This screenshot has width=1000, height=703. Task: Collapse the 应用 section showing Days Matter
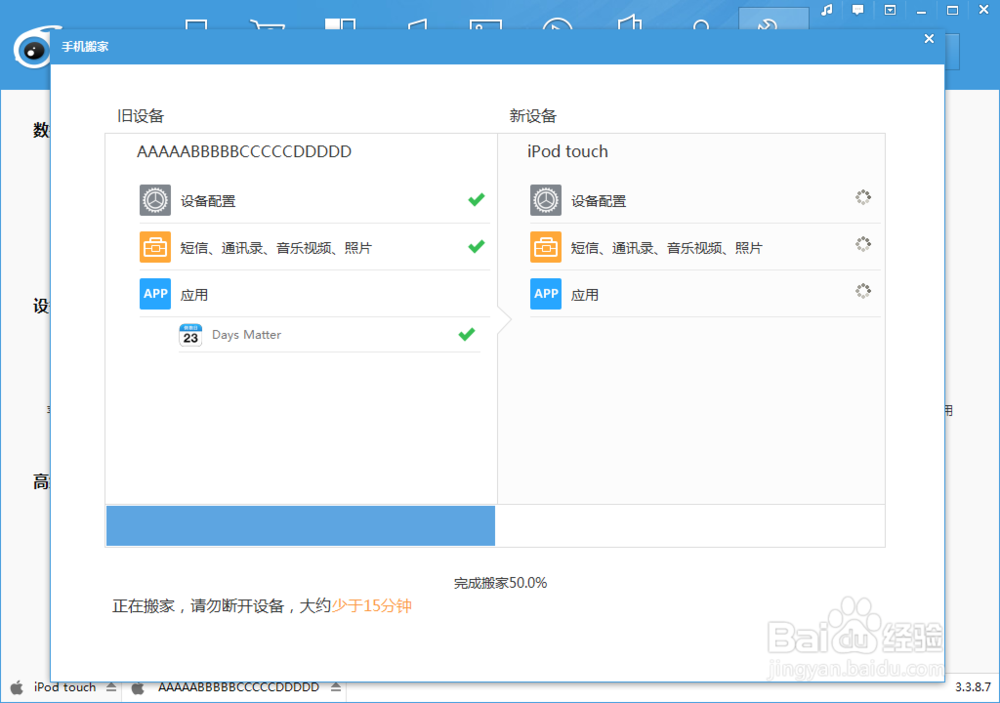click(195, 293)
